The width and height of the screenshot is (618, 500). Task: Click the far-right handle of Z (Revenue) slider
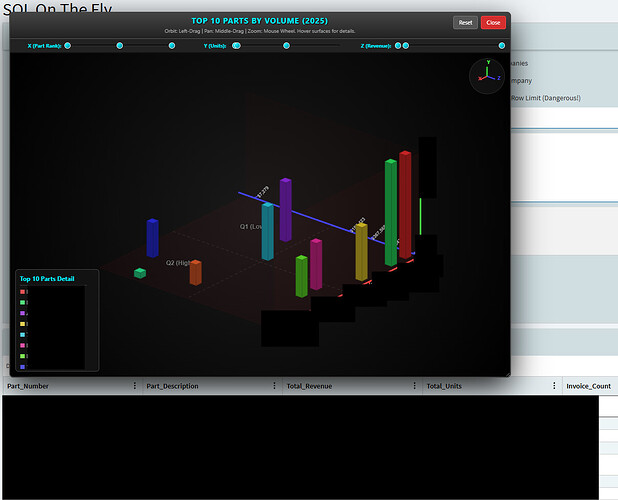501,46
